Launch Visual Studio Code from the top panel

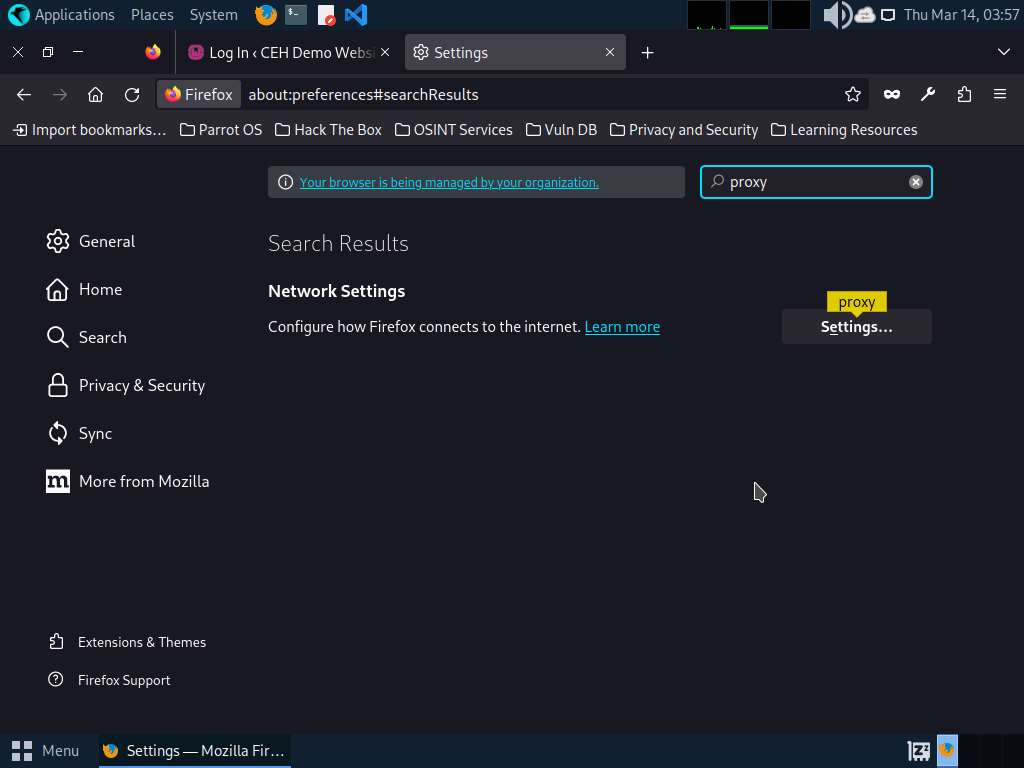click(x=355, y=15)
